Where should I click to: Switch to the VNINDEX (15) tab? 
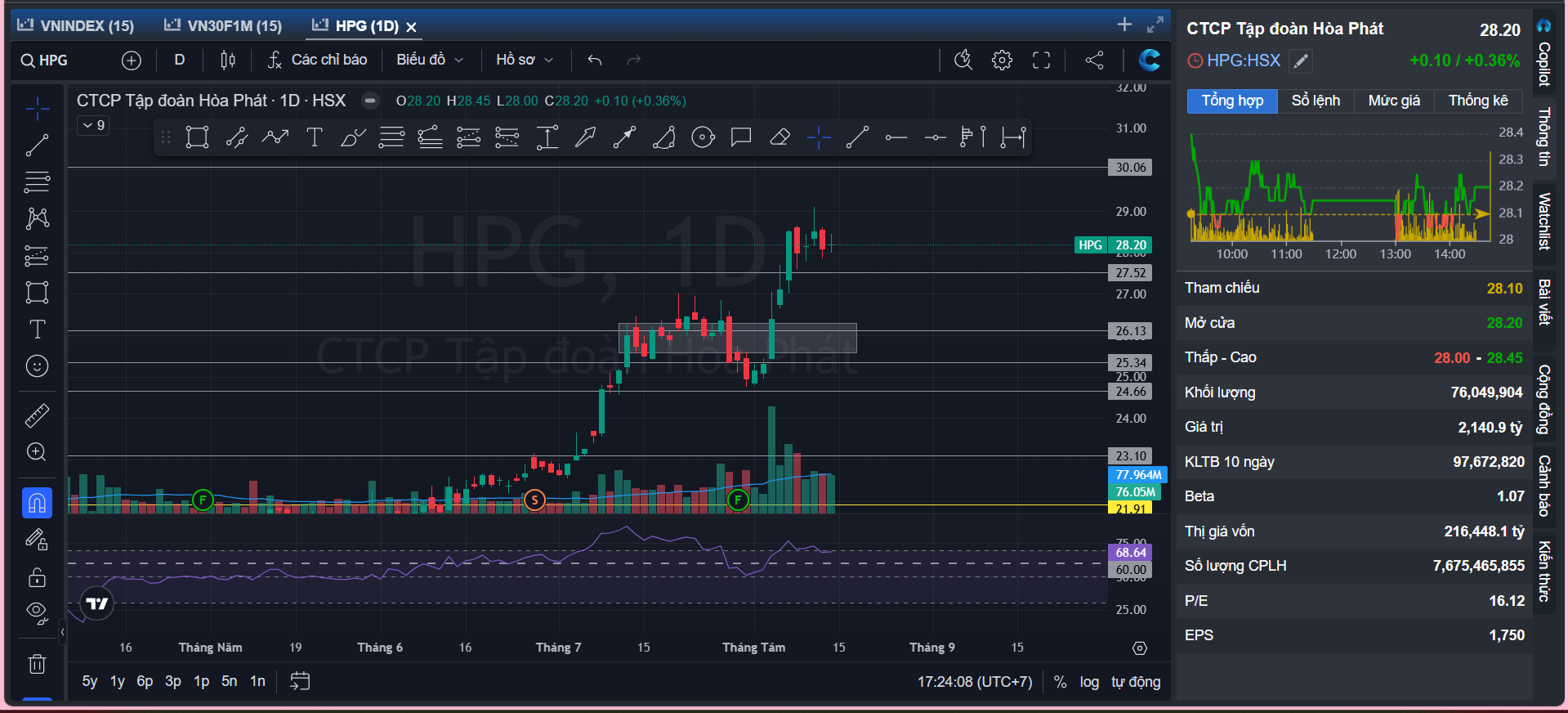76,25
